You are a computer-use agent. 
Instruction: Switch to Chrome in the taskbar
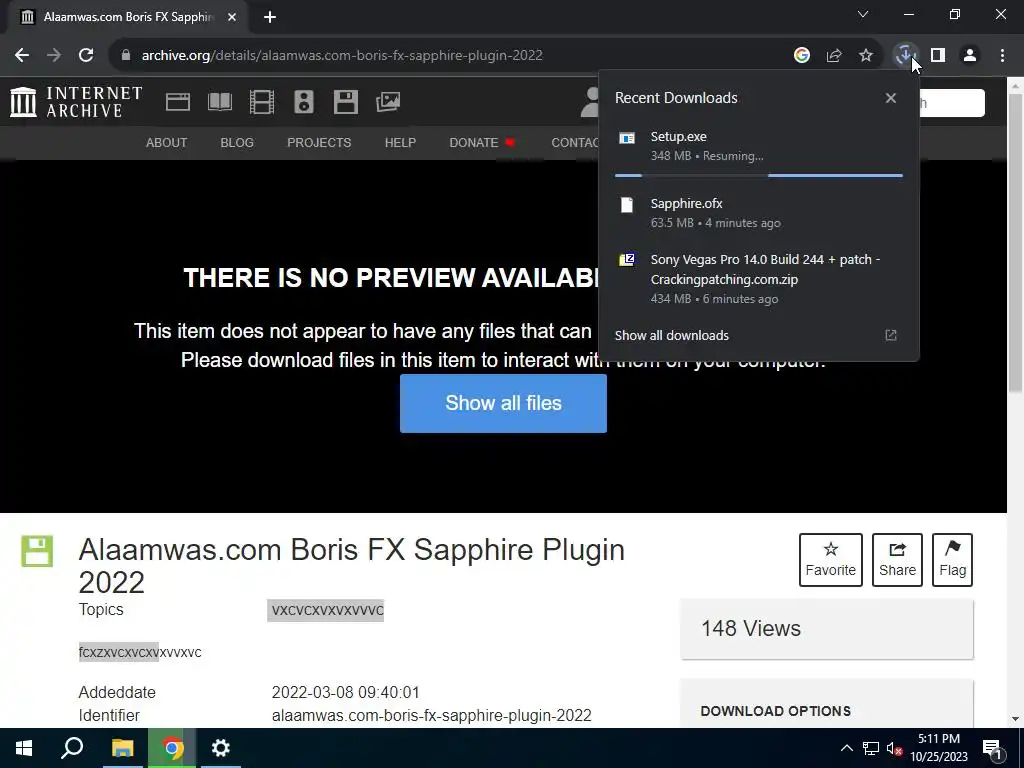[172, 748]
